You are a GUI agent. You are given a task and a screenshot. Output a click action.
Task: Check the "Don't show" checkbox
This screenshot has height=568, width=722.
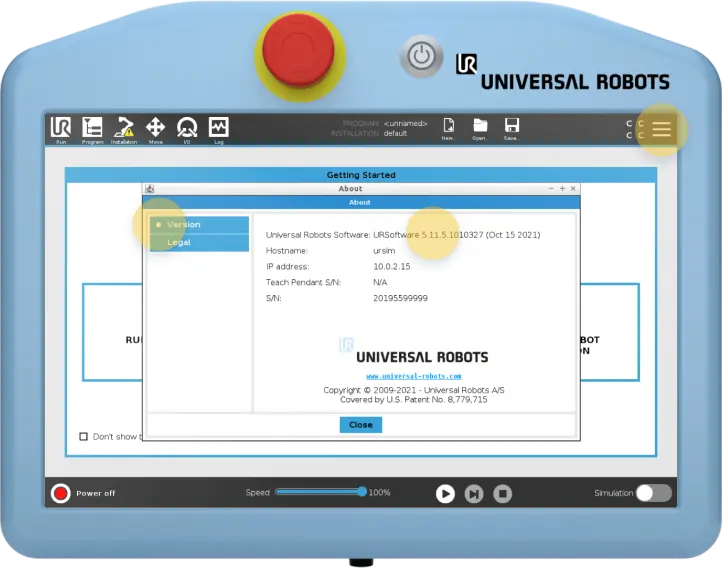84,436
